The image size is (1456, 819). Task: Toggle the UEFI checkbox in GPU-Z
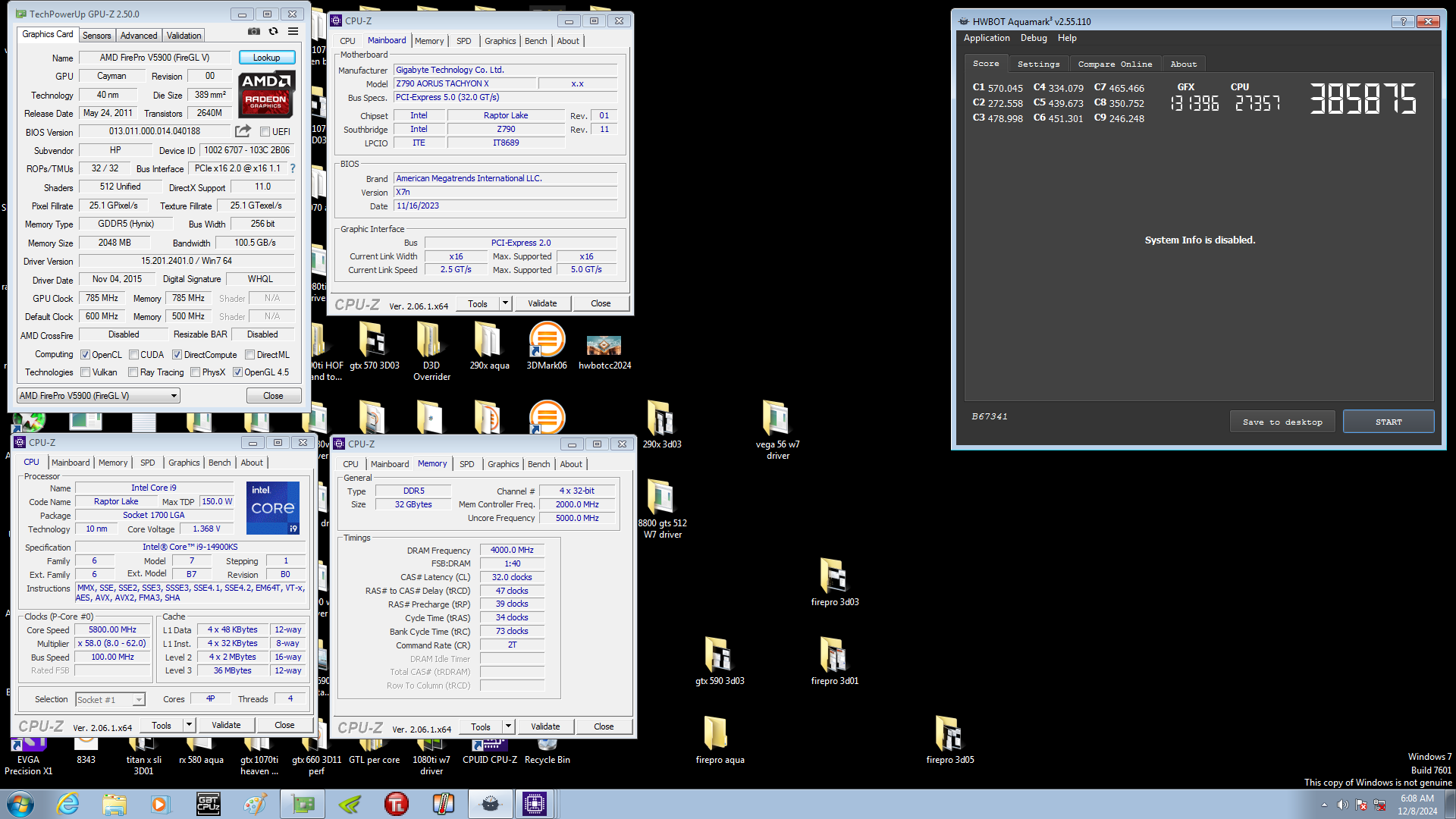pyautogui.click(x=265, y=132)
